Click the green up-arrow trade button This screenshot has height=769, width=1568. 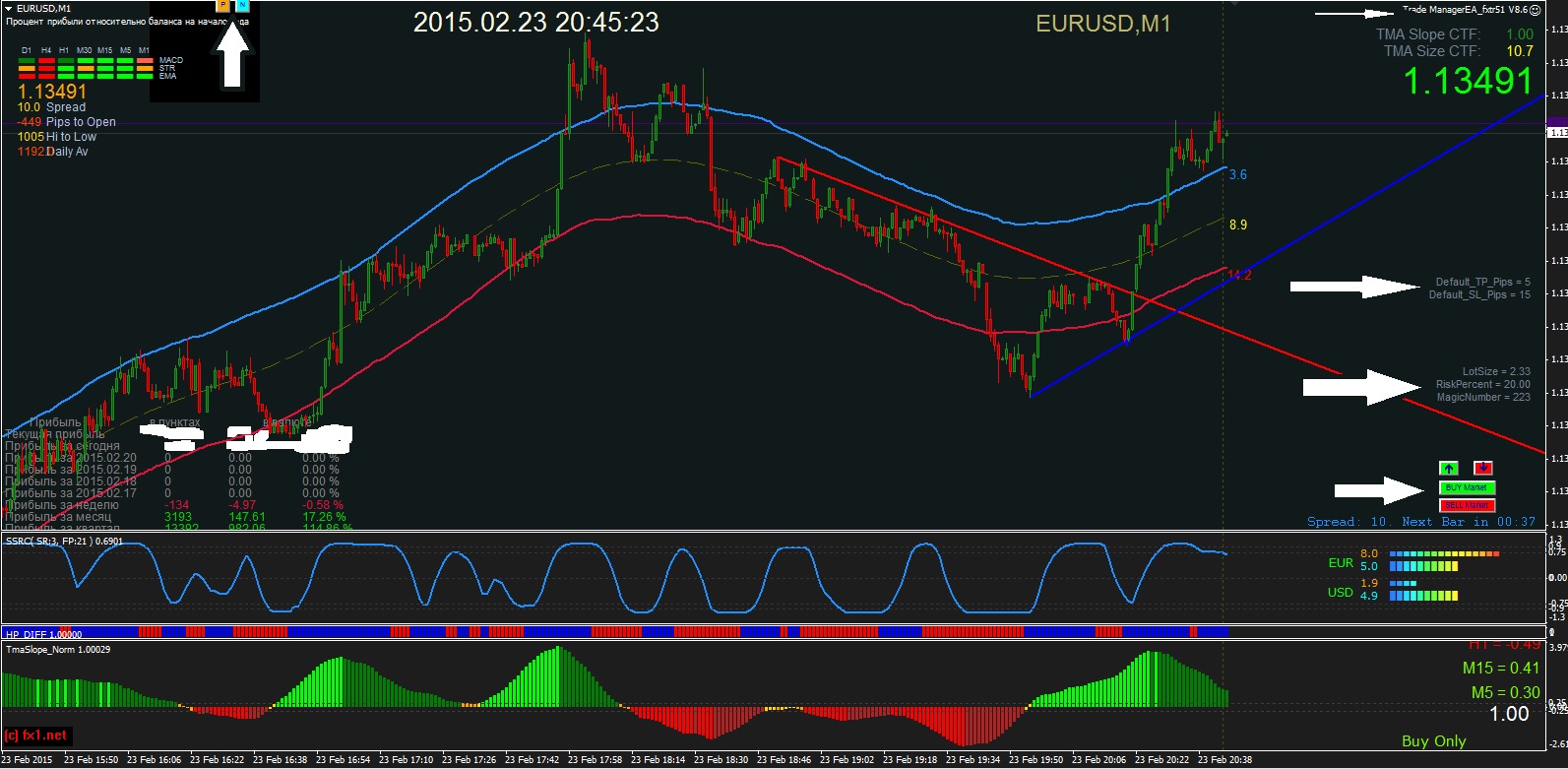point(1448,469)
